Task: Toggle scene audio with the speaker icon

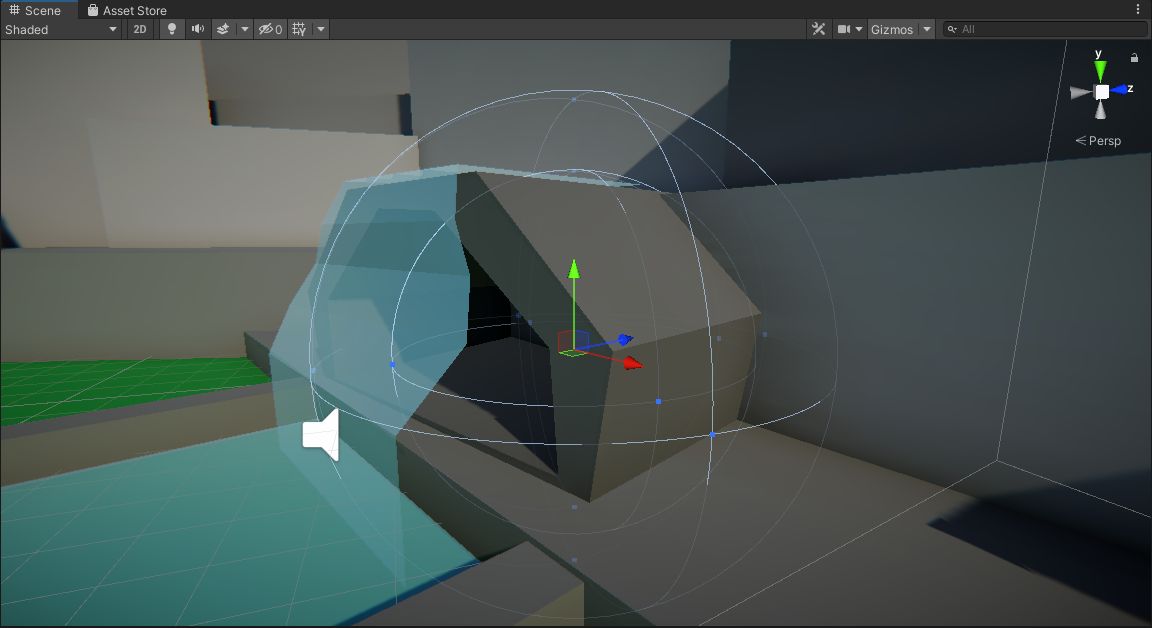Action: (x=198, y=29)
